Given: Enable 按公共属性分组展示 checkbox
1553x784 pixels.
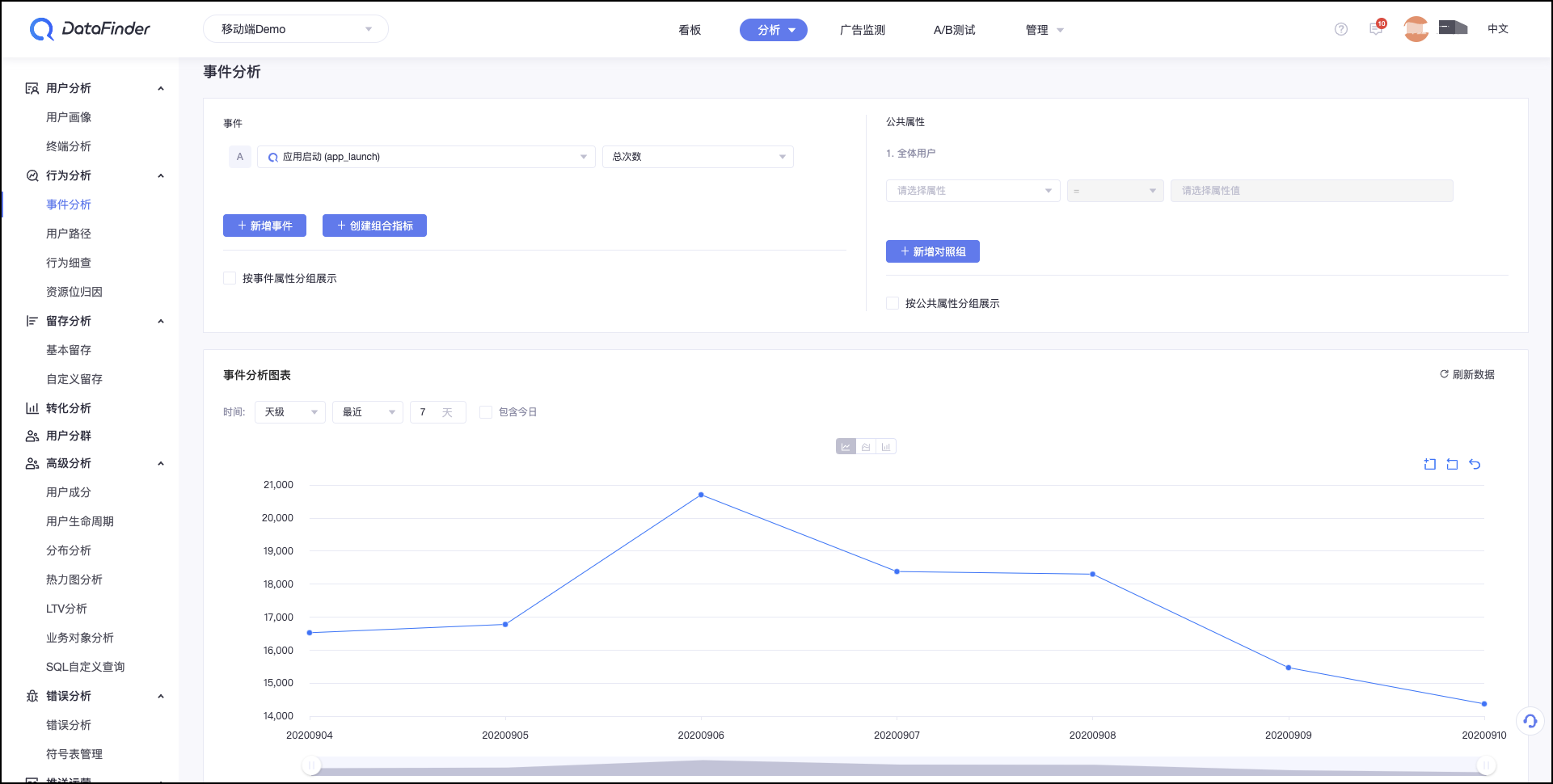Looking at the screenshot, I should coord(893,303).
